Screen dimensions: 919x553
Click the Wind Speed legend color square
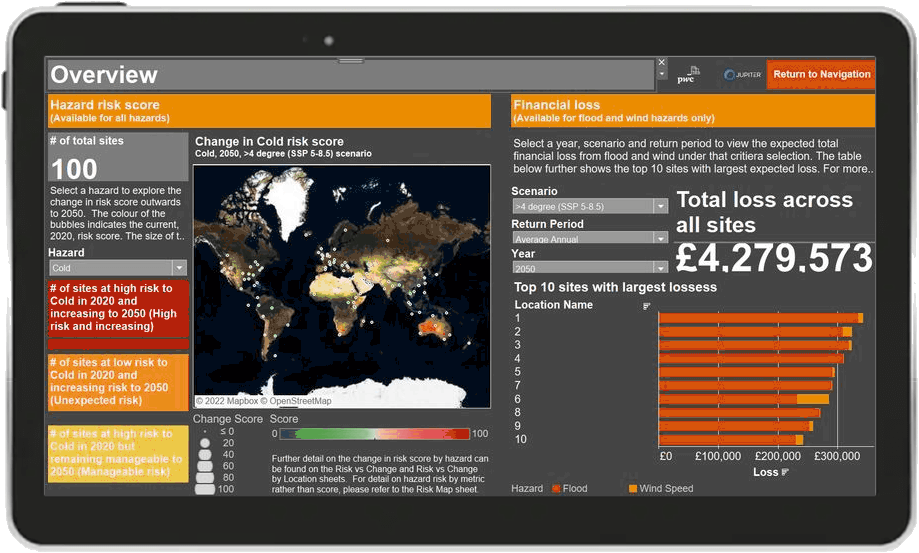coord(633,489)
